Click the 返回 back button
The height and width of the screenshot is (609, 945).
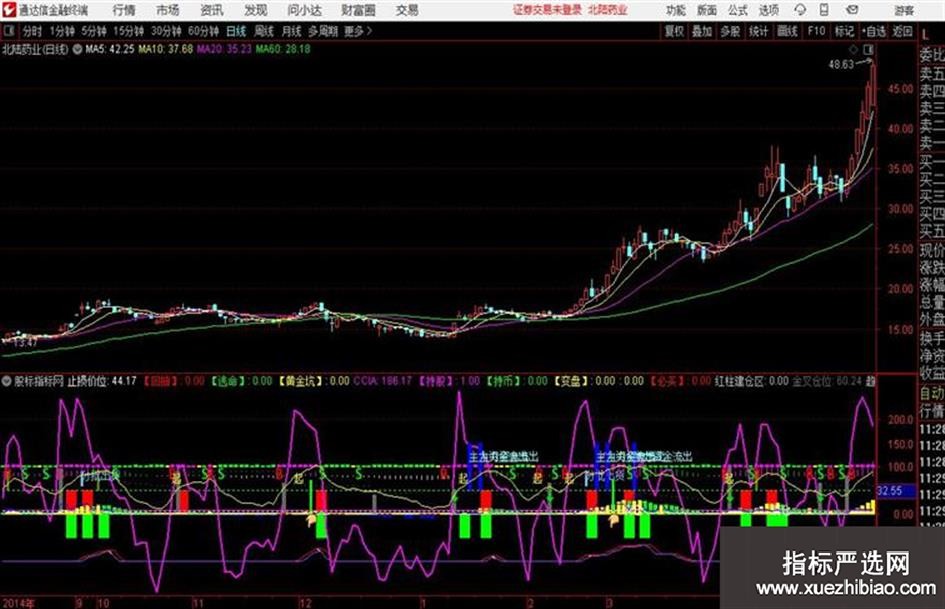(902, 31)
